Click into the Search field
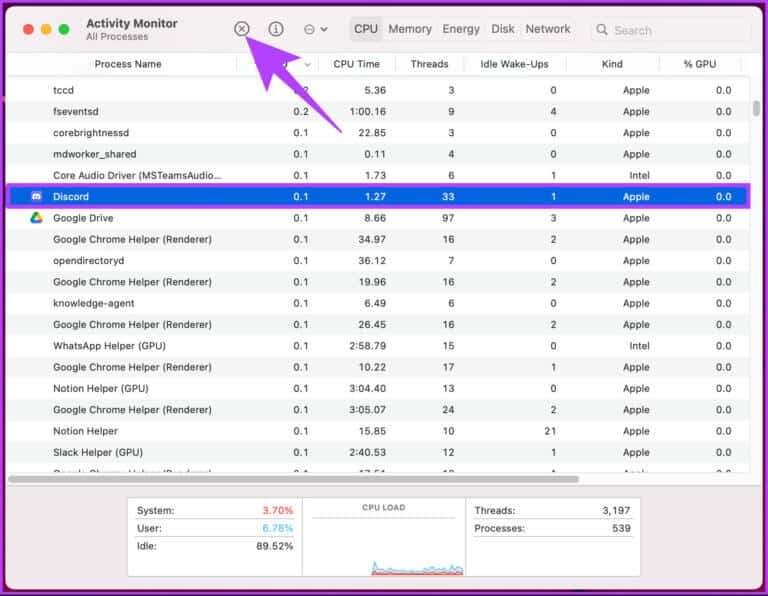Screen dimensions: 768x596 pyautogui.click(x=671, y=30)
